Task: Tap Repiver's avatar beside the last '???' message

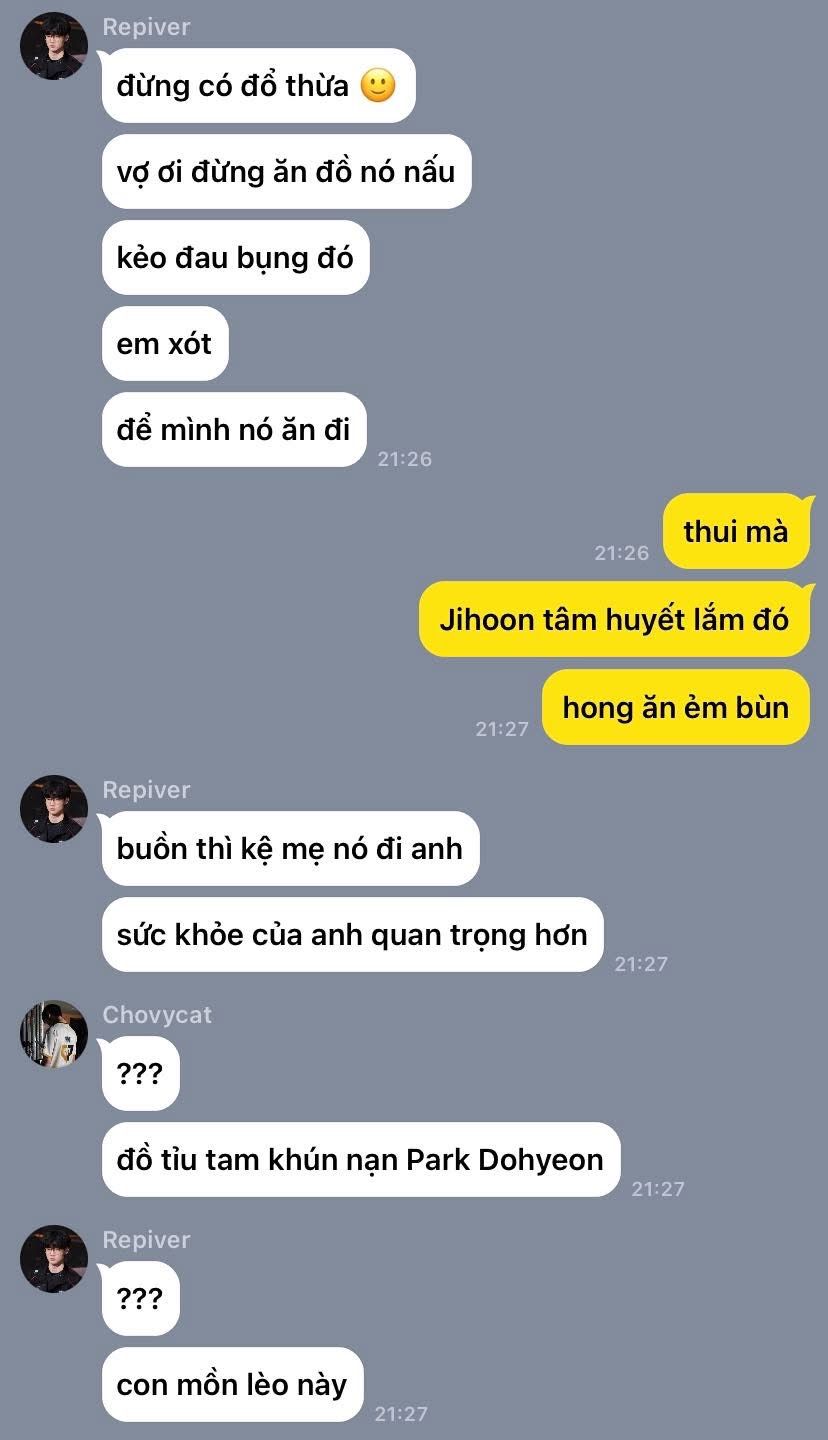Action: (x=54, y=1259)
